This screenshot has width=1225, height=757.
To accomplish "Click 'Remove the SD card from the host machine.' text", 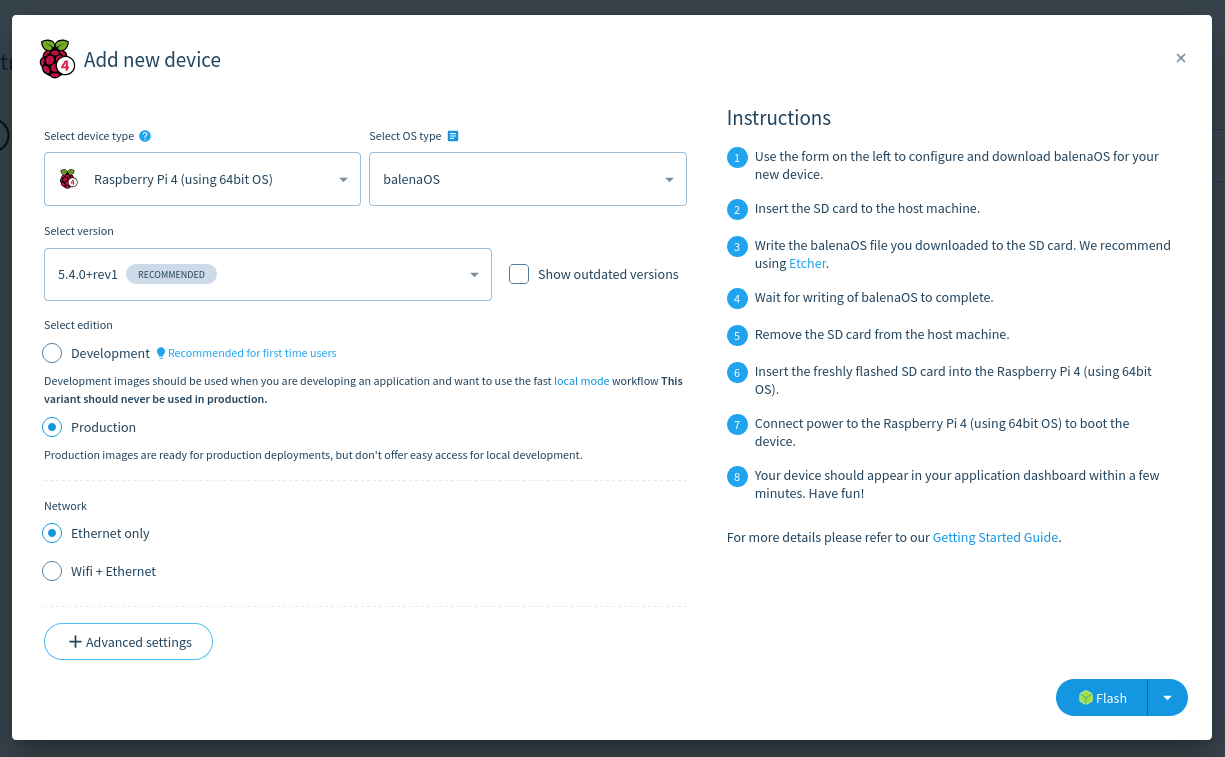I will click(x=882, y=334).
